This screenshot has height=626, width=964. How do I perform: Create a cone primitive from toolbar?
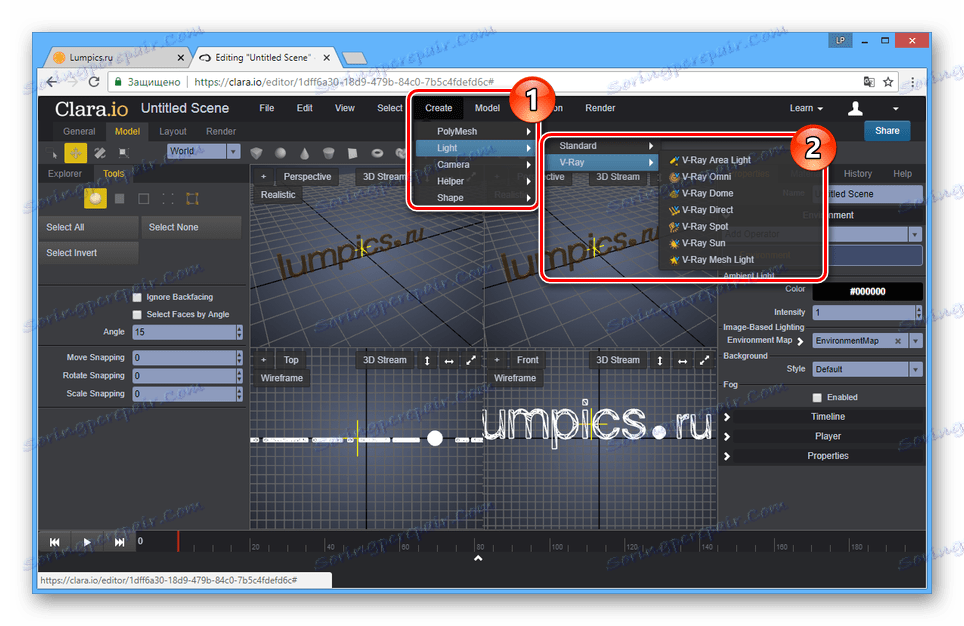304,153
